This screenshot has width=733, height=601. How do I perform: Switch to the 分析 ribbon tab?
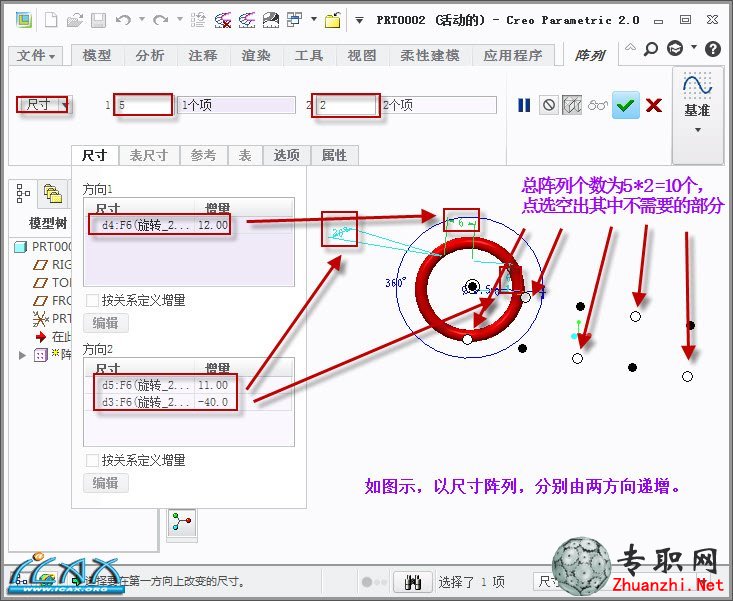pos(150,56)
